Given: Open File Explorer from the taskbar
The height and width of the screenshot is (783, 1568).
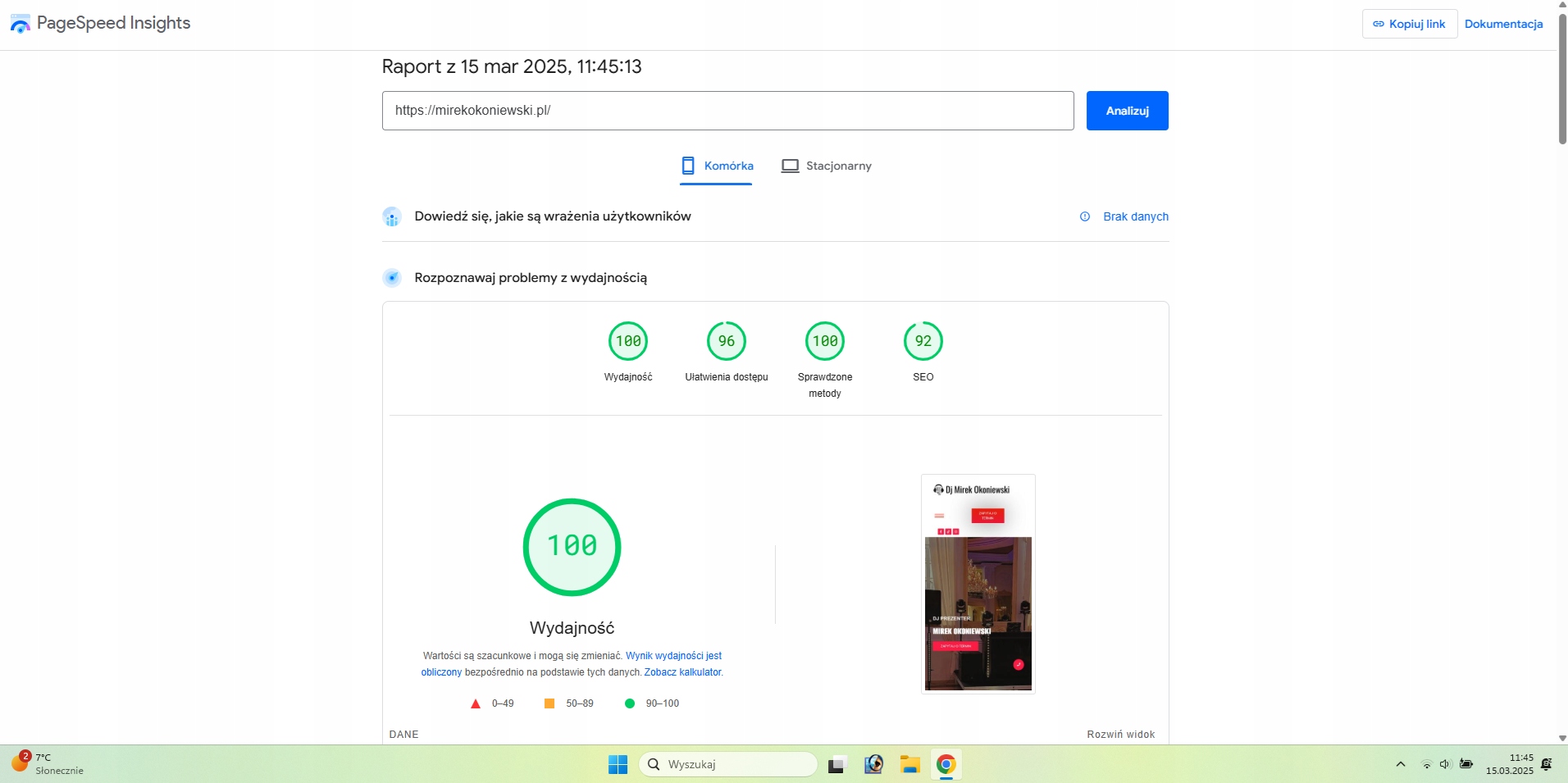Looking at the screenshot, I should click(x=910, y=765).
